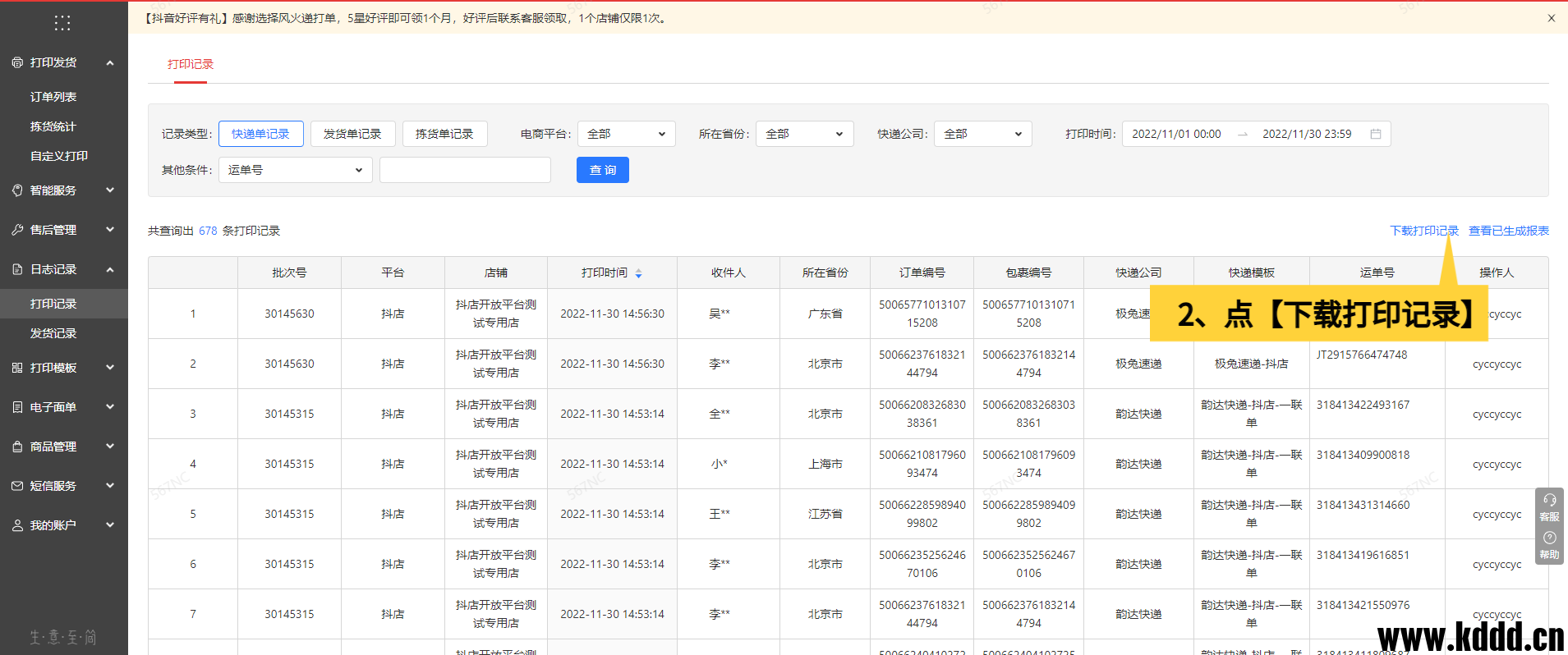Click waybill number 318413431314660
The height and width of the screenshot is (655, 1568).
[1363, 505]
